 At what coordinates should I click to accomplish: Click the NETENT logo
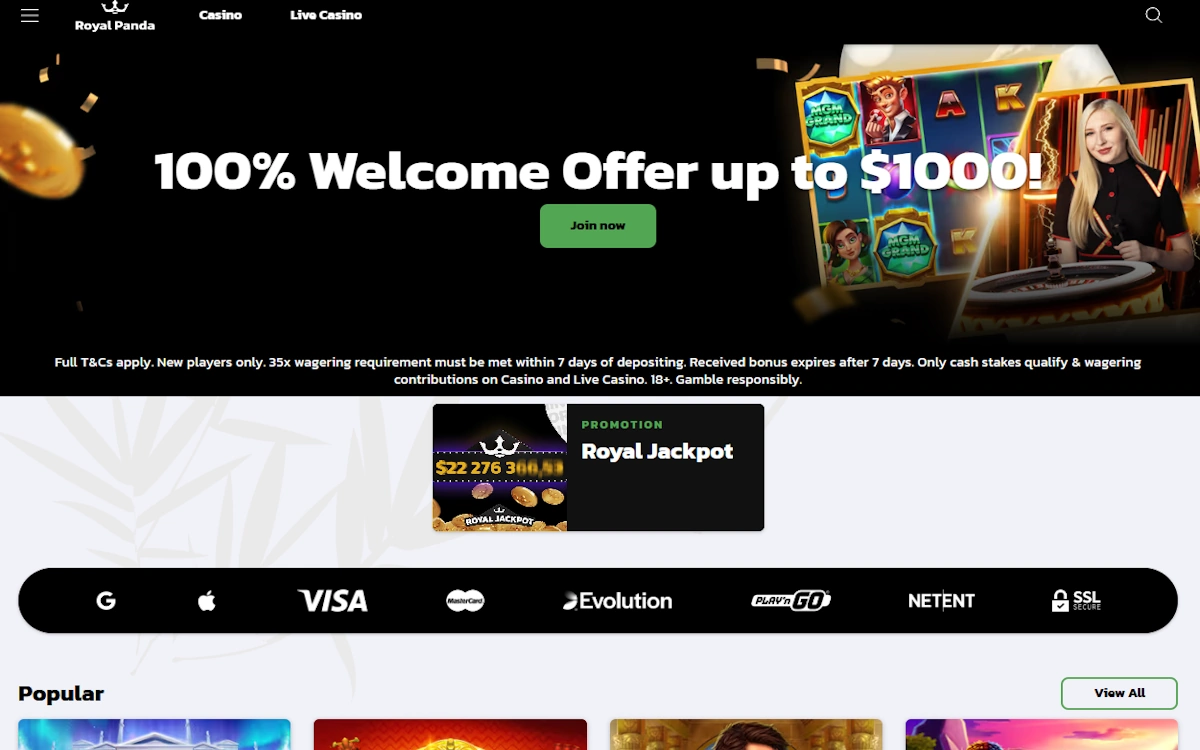click(941, 601)
